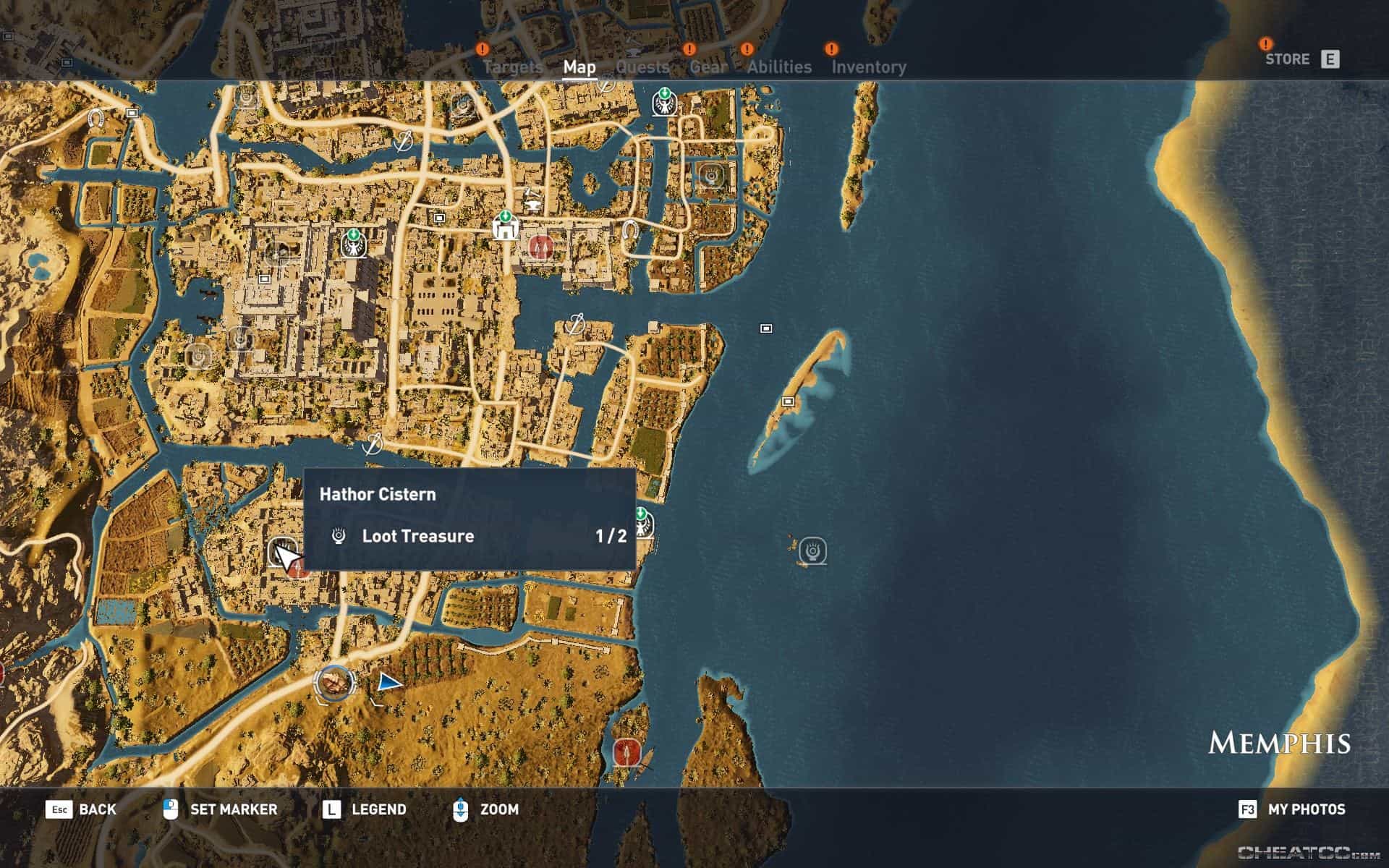Viewport: 1389px width, 868px height.
Task: Select the small rectangle marker in the open river
Action: click(766, 328)
